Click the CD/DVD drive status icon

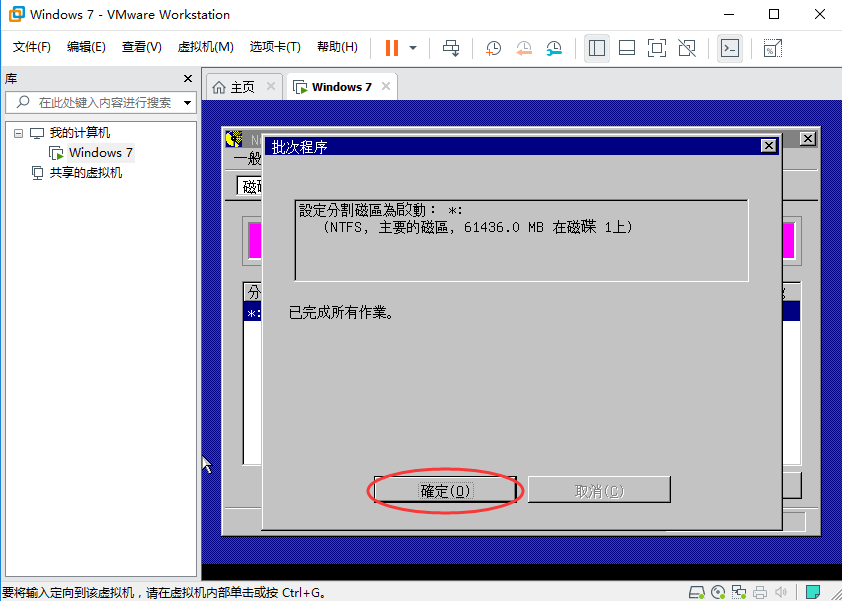coord(718,592)
